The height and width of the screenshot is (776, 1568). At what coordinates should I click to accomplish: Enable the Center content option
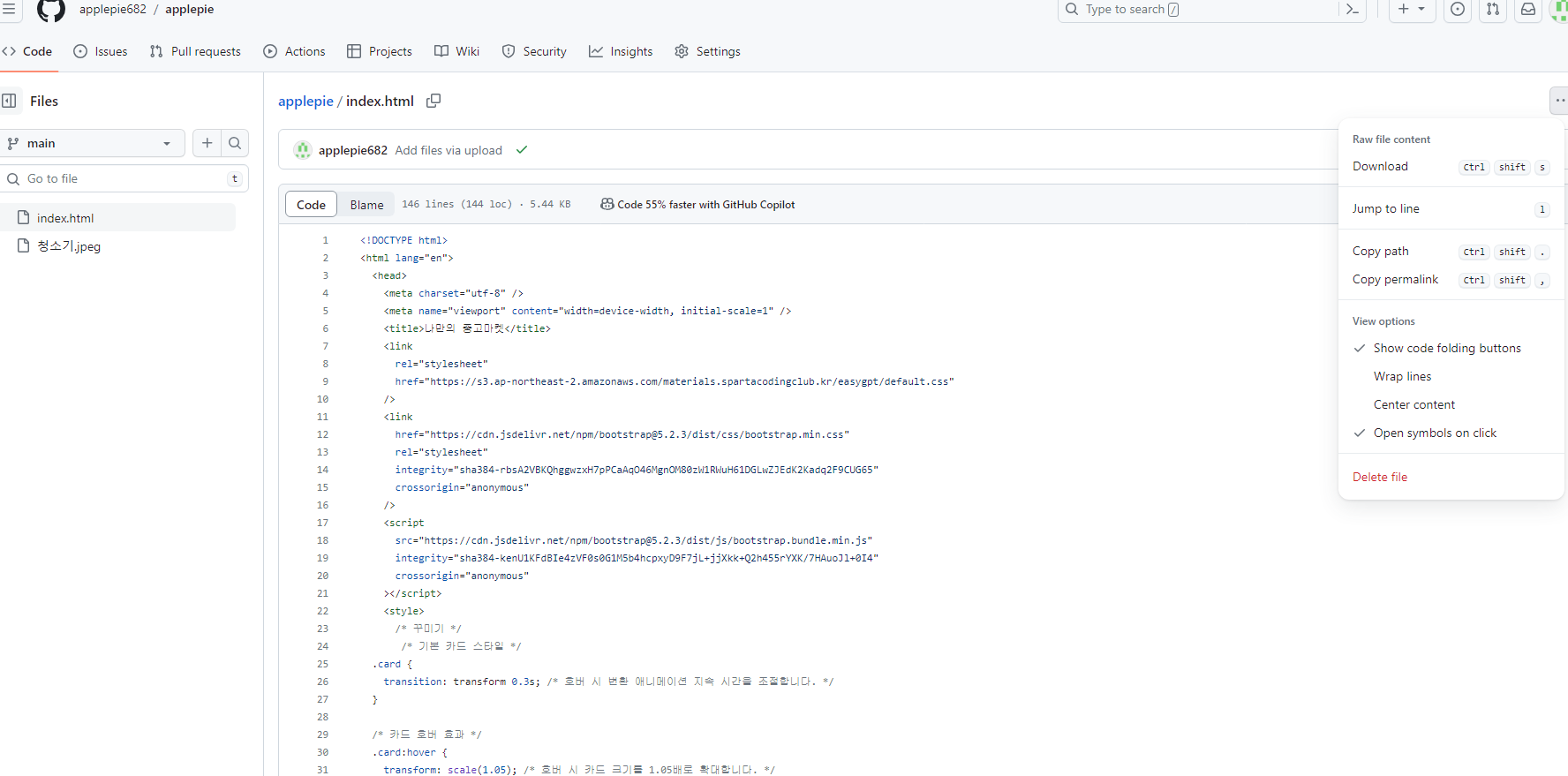(1451, 404)
